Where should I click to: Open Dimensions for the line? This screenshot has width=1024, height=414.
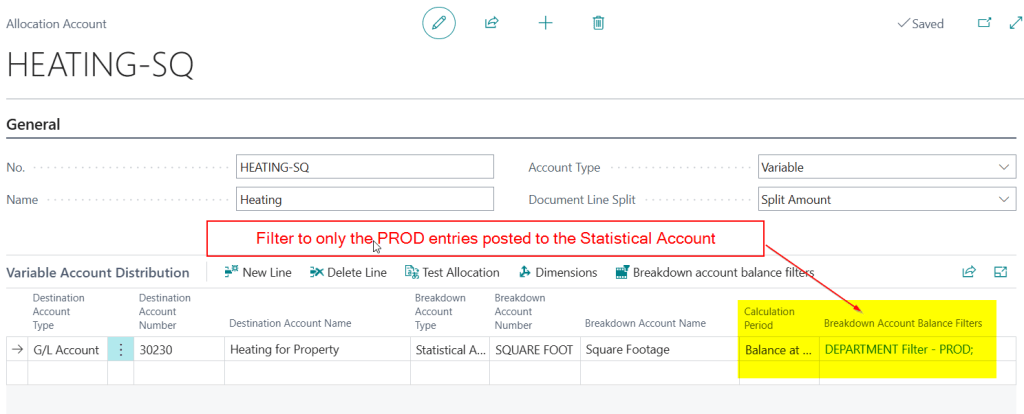point(558,272)
